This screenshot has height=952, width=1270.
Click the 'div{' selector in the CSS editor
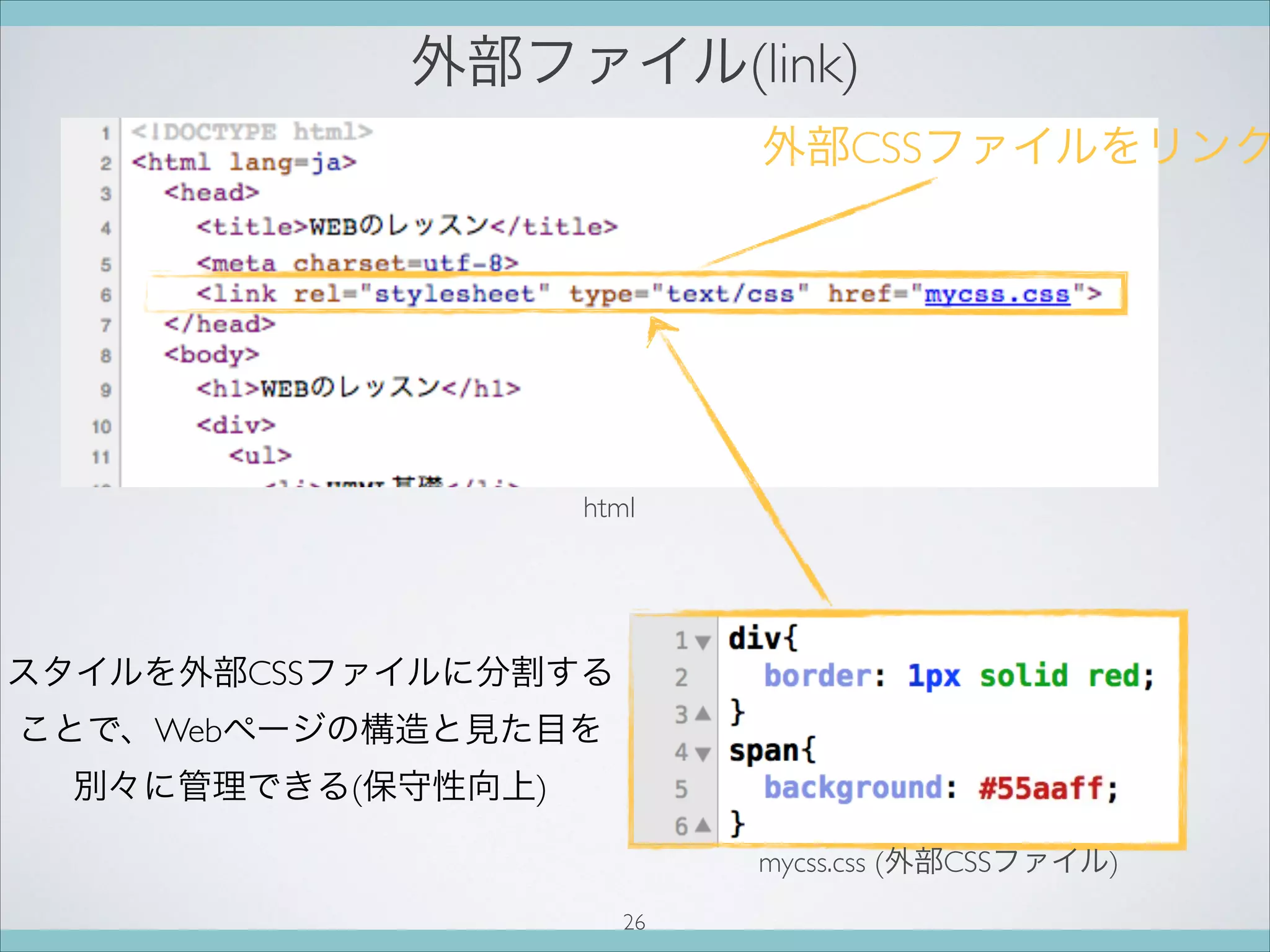click(763, 639)
